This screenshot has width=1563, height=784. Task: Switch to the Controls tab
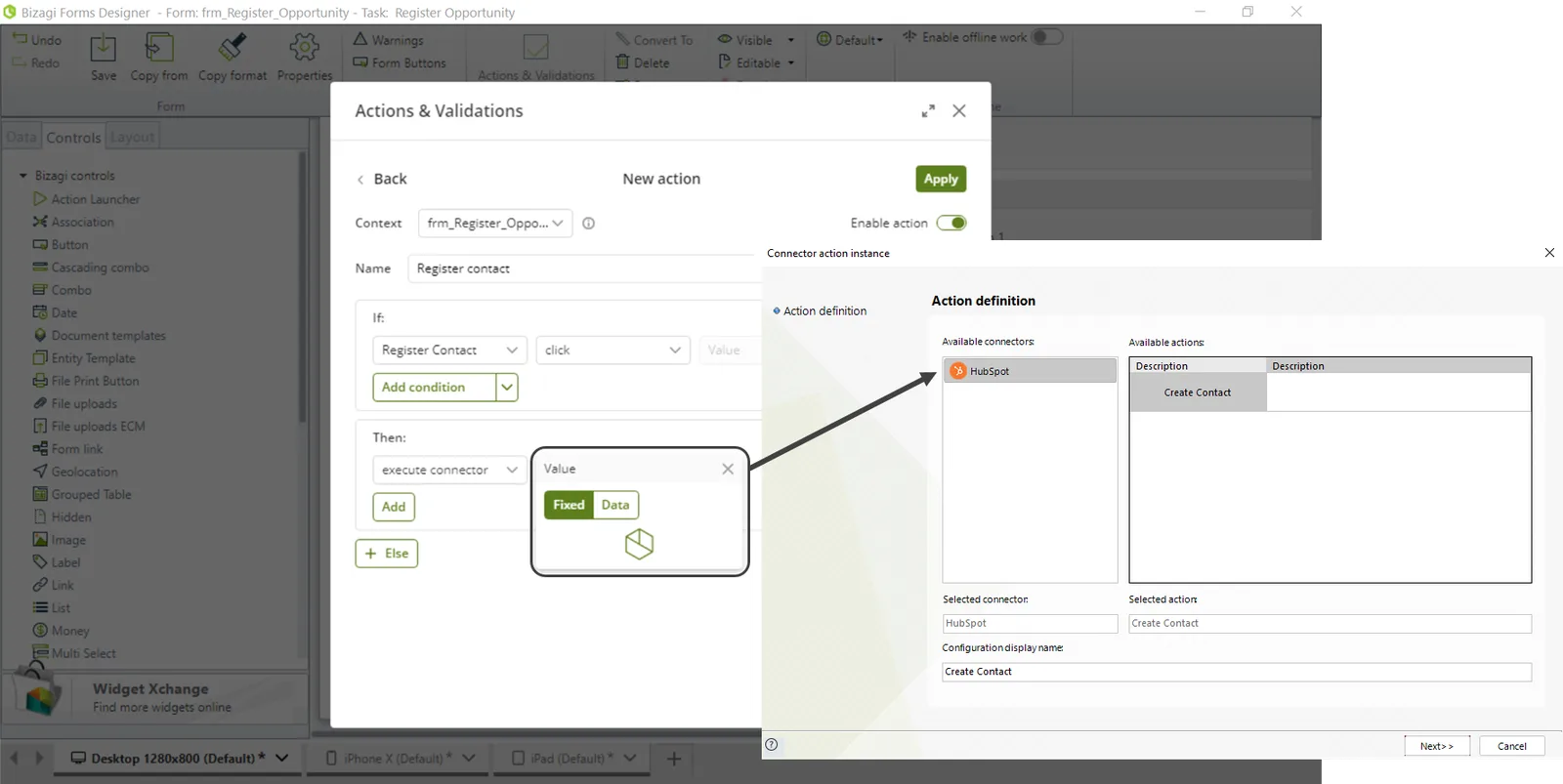[73, 138]
